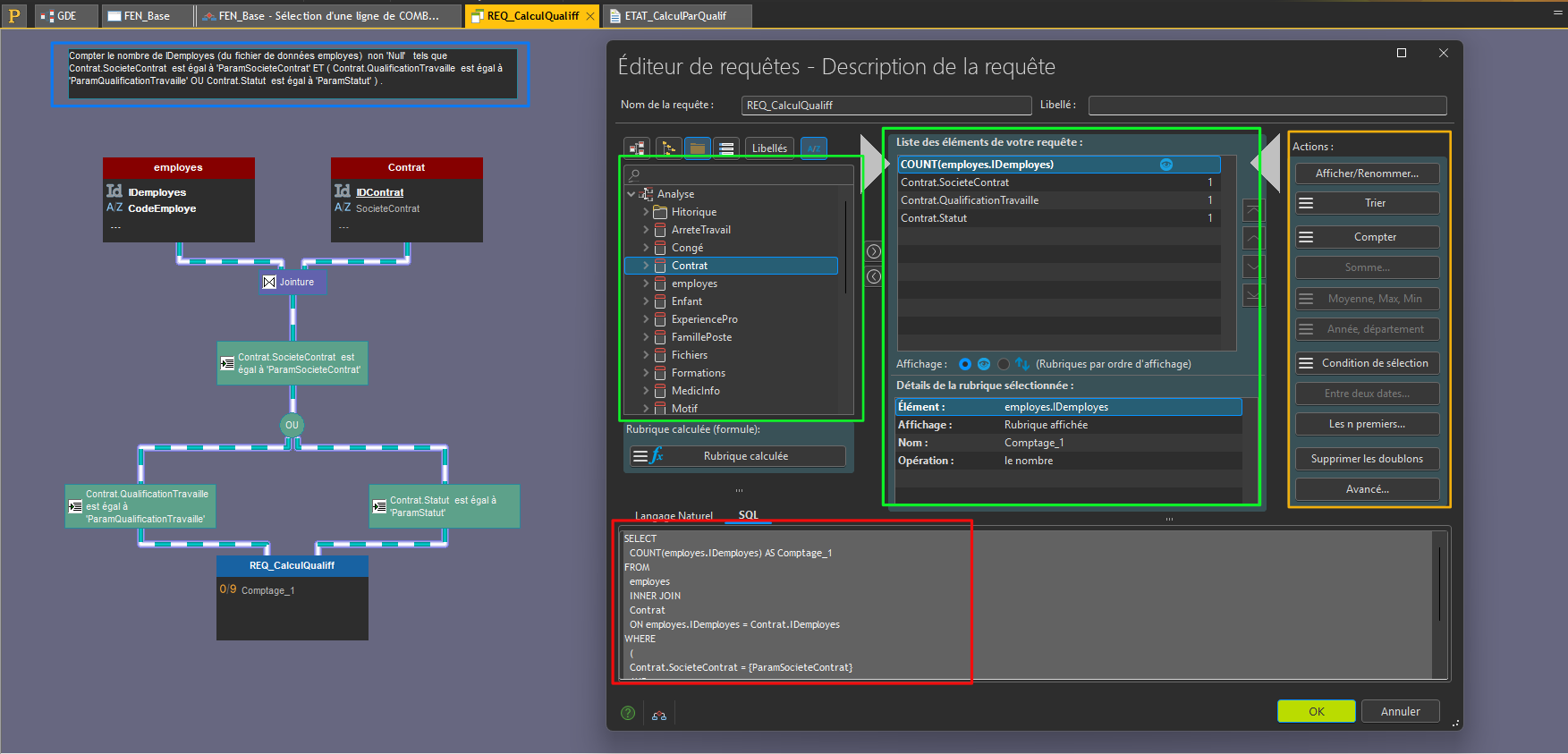Click Supprimer les doublons button
The image size is (1568, 754).
tap(1367, 459)
